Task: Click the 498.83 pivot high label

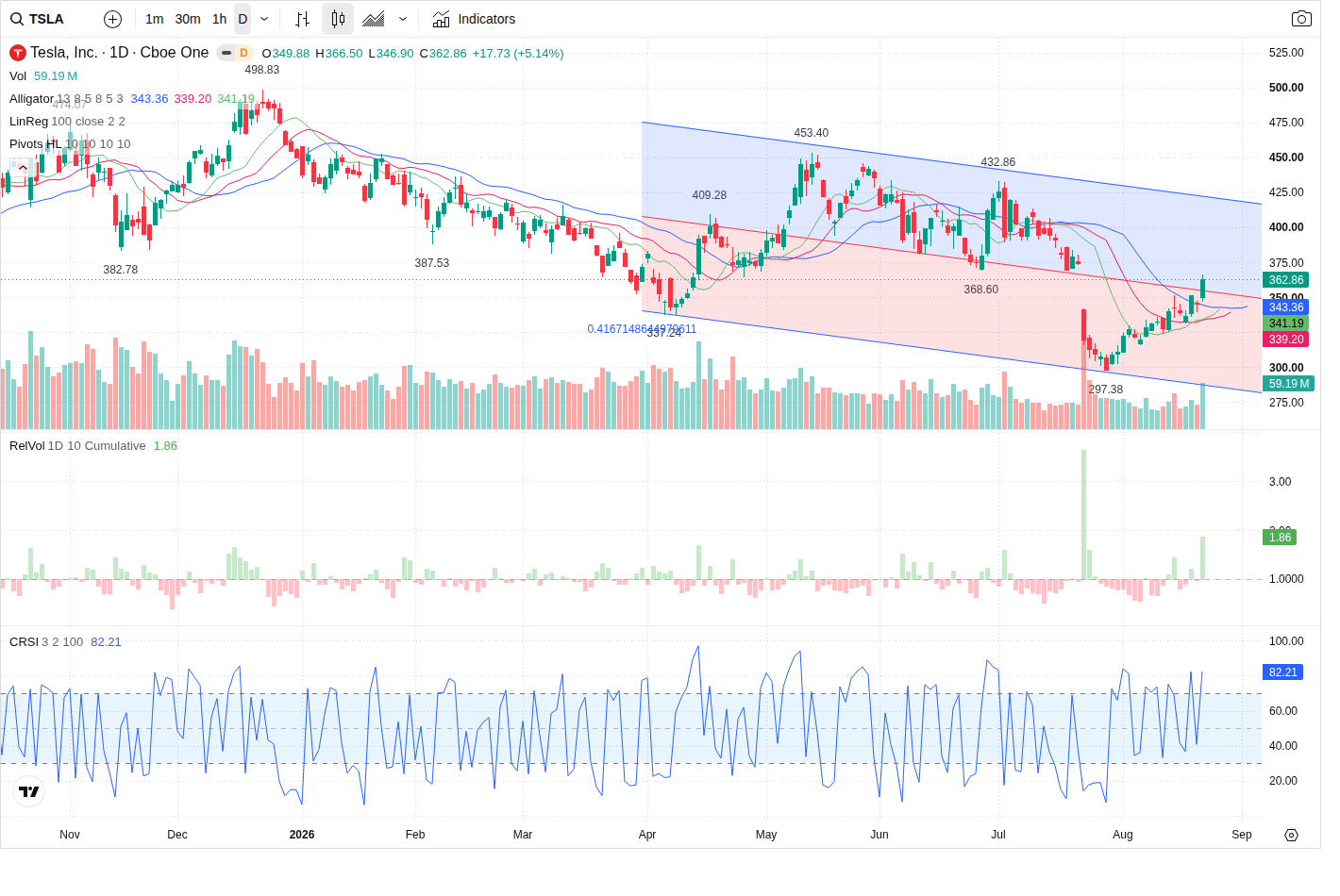Action: coord(262,70)
